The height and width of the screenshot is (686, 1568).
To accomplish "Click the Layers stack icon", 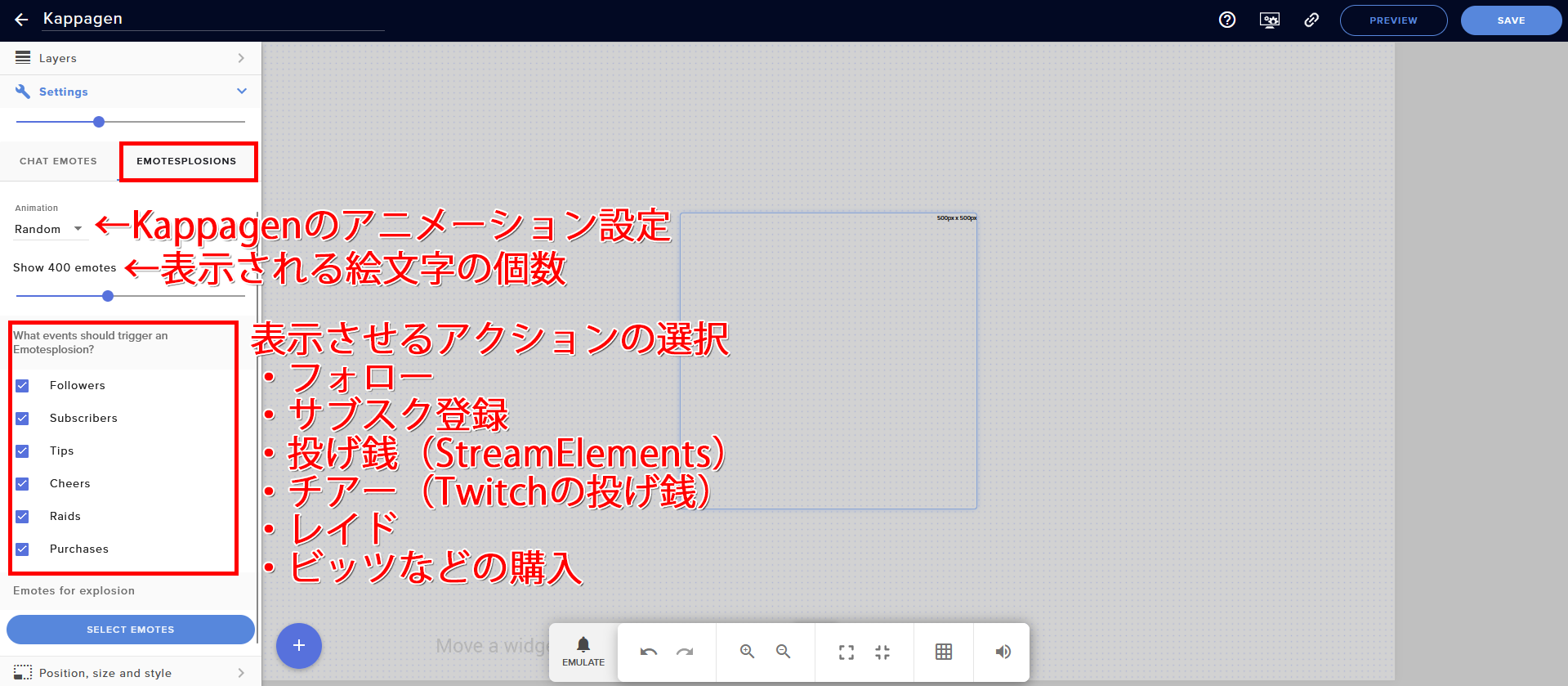I will tap(23, 58).
